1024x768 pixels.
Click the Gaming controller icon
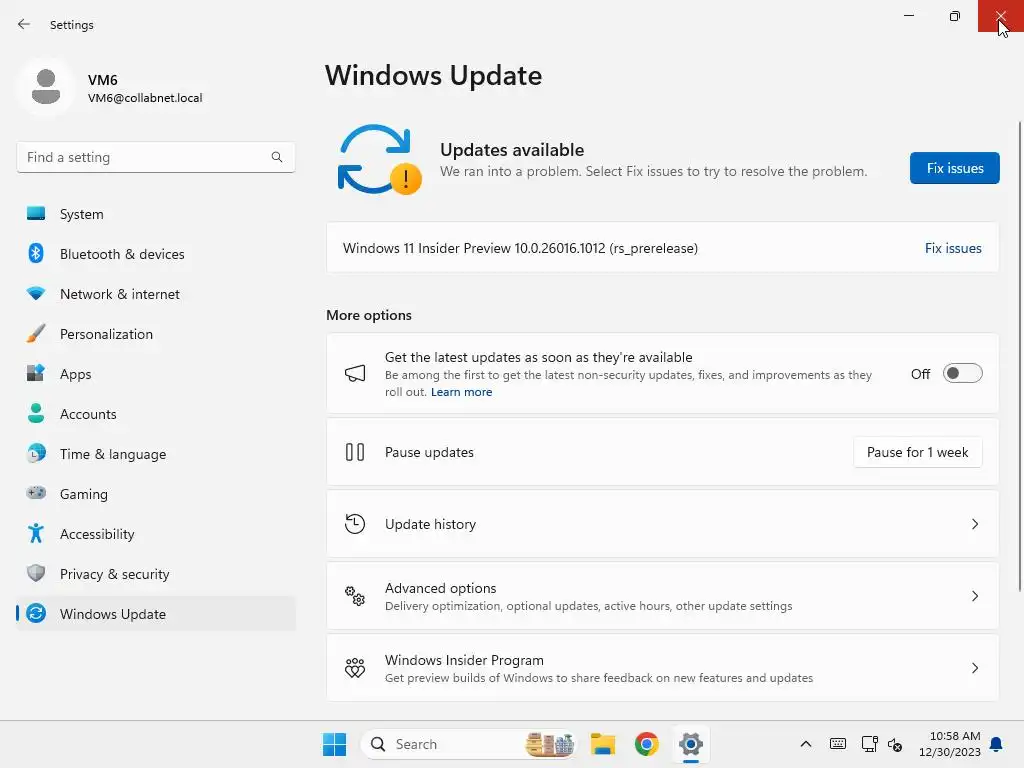(36, 493)
